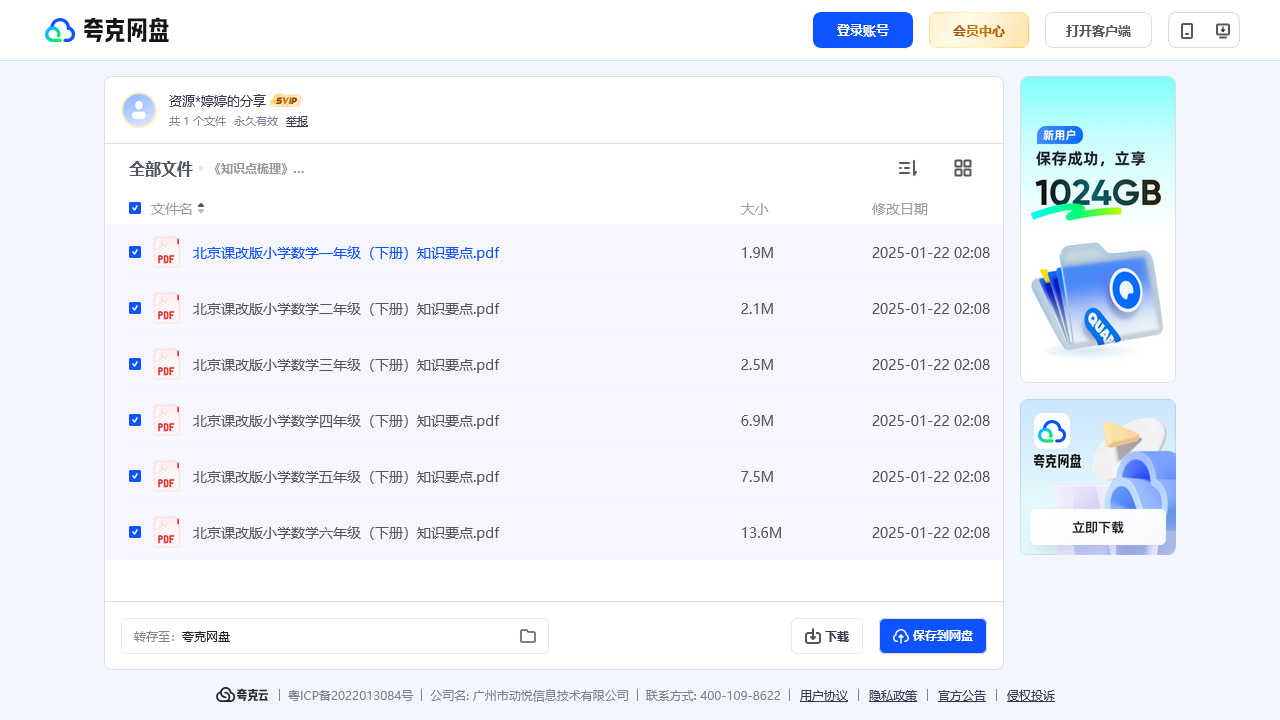Click the 举报 link

[297, 121]
